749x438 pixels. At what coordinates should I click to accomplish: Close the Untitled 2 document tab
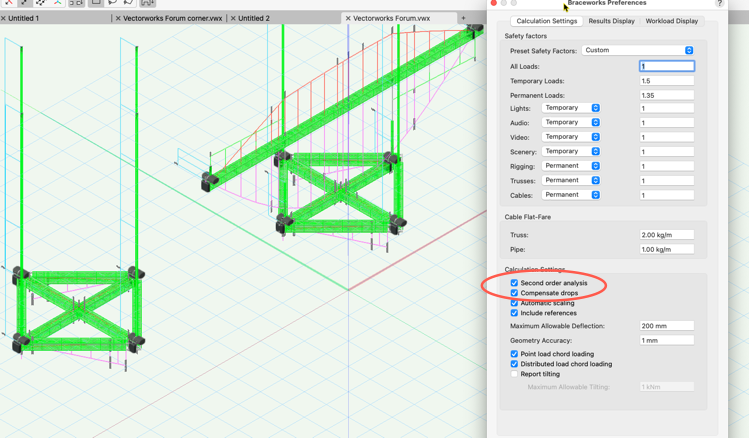[x=233, y=18]
